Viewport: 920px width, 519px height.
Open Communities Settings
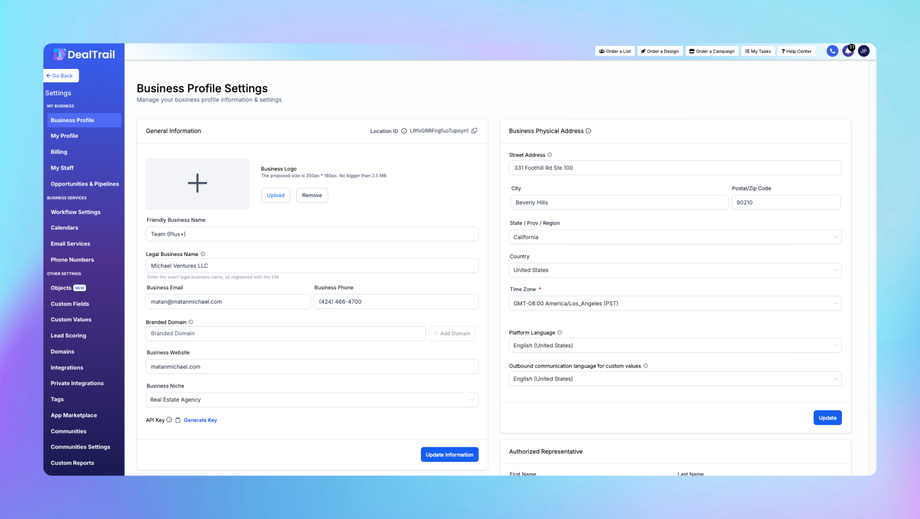coord(80,447)
